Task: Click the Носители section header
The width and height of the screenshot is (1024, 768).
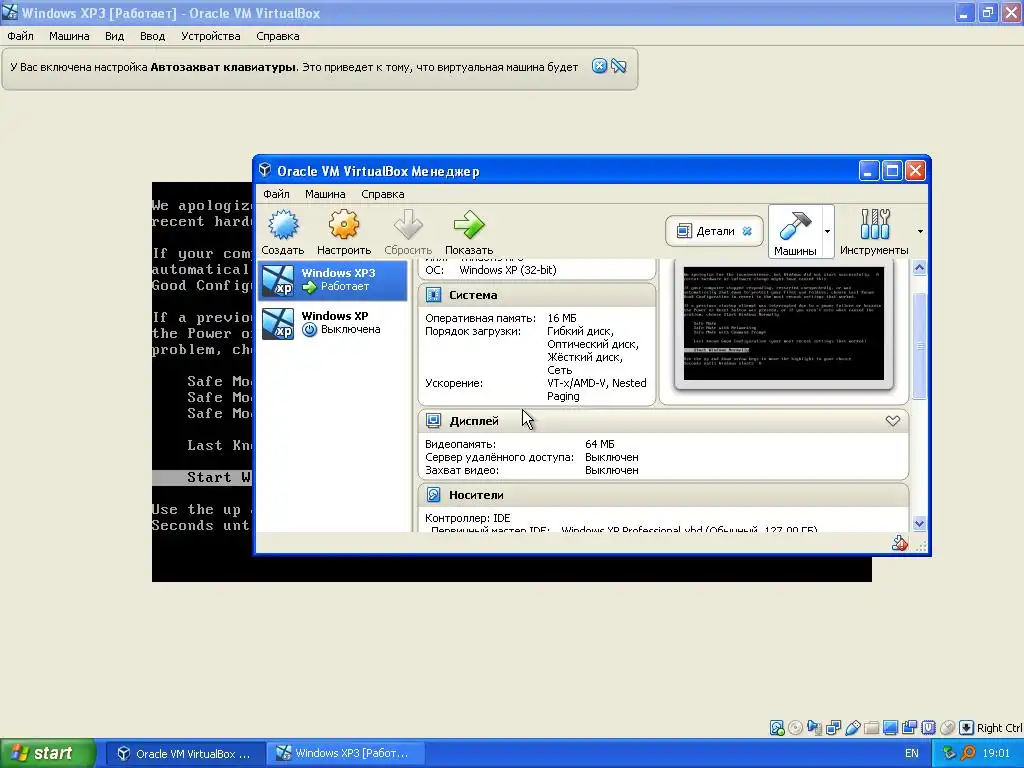Action: point(663,495)
